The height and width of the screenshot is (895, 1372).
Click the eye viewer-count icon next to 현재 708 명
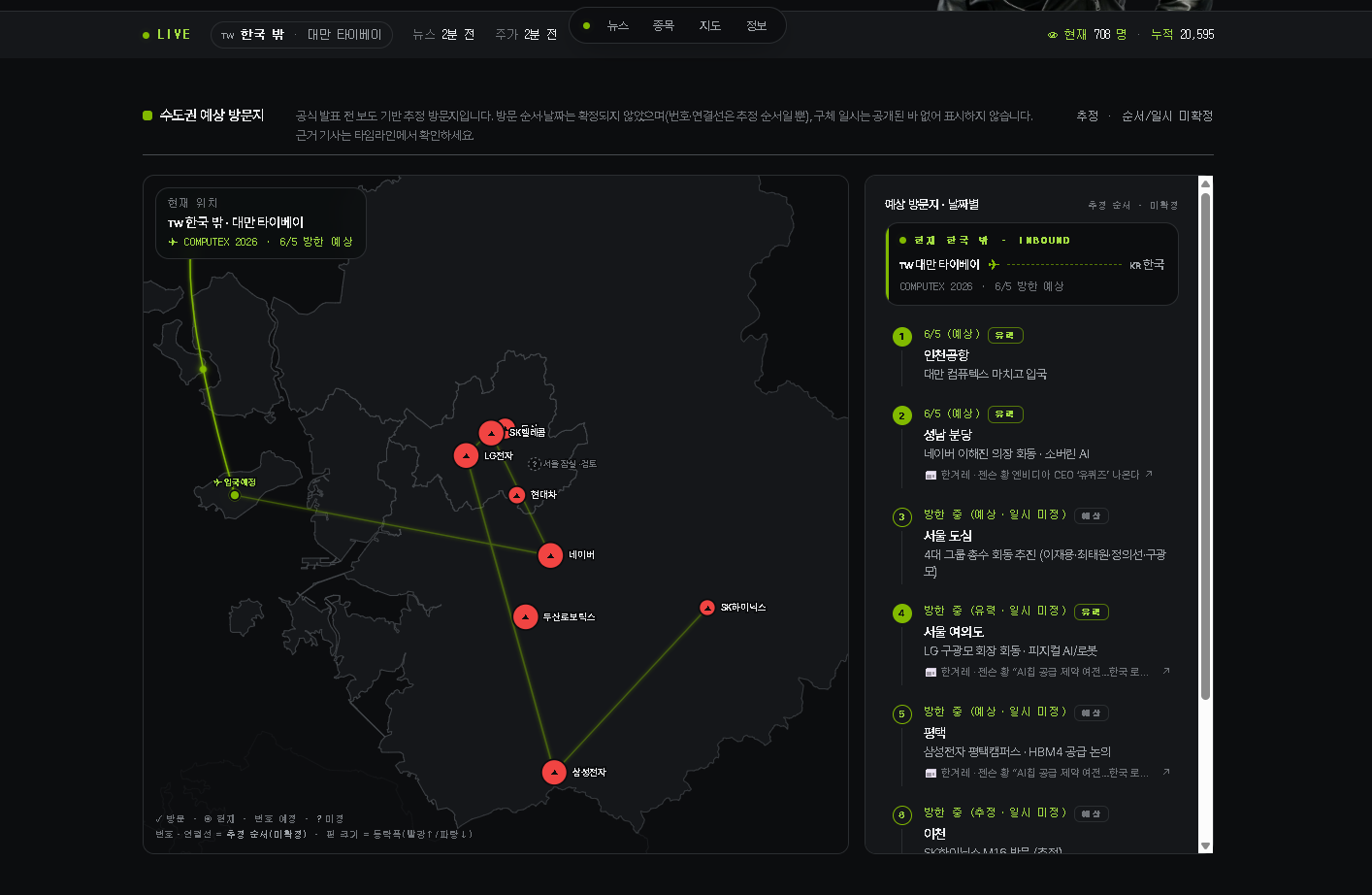1053,35
